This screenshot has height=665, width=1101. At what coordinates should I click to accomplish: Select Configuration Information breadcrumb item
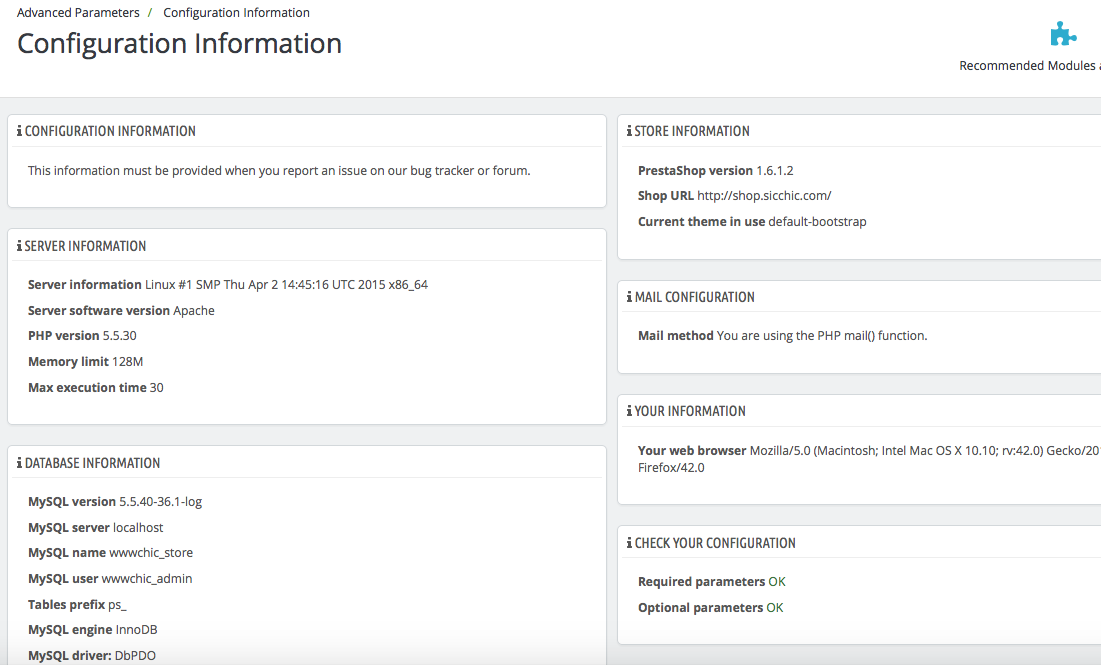click(x=236, y=13)
